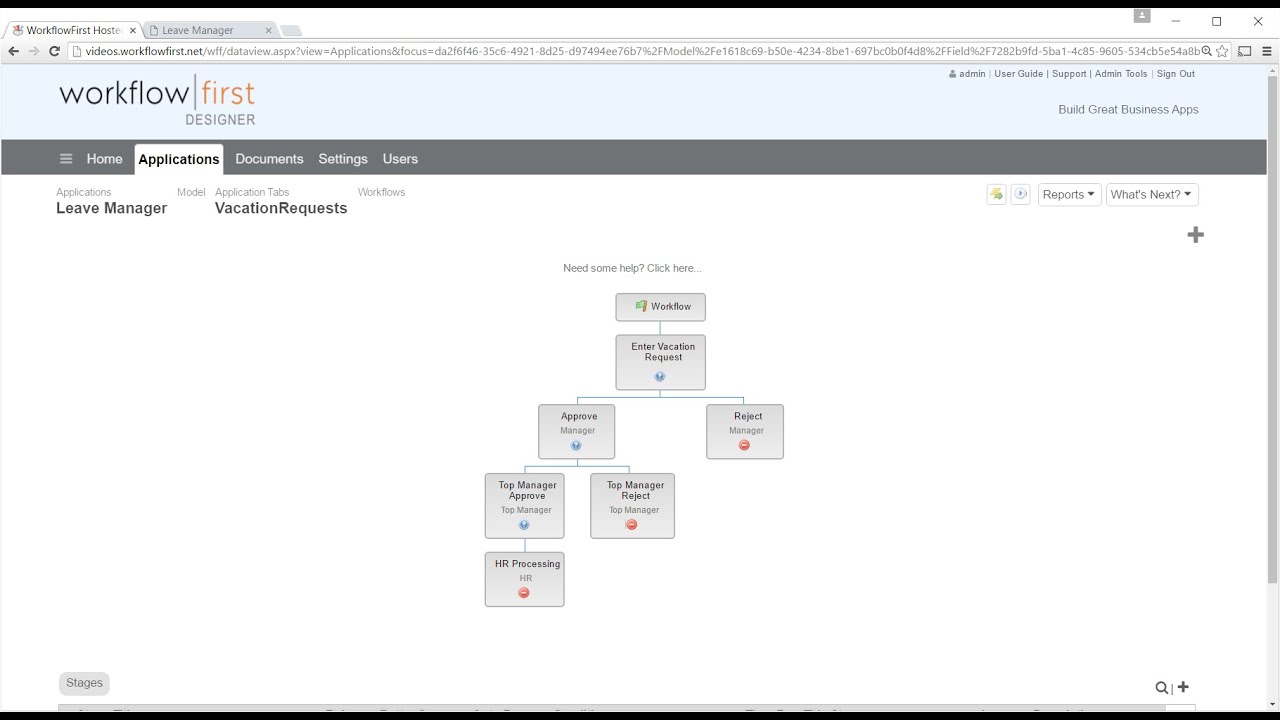
Task: Expand the What's Next? dropdown
Action: click(1152, 195)
